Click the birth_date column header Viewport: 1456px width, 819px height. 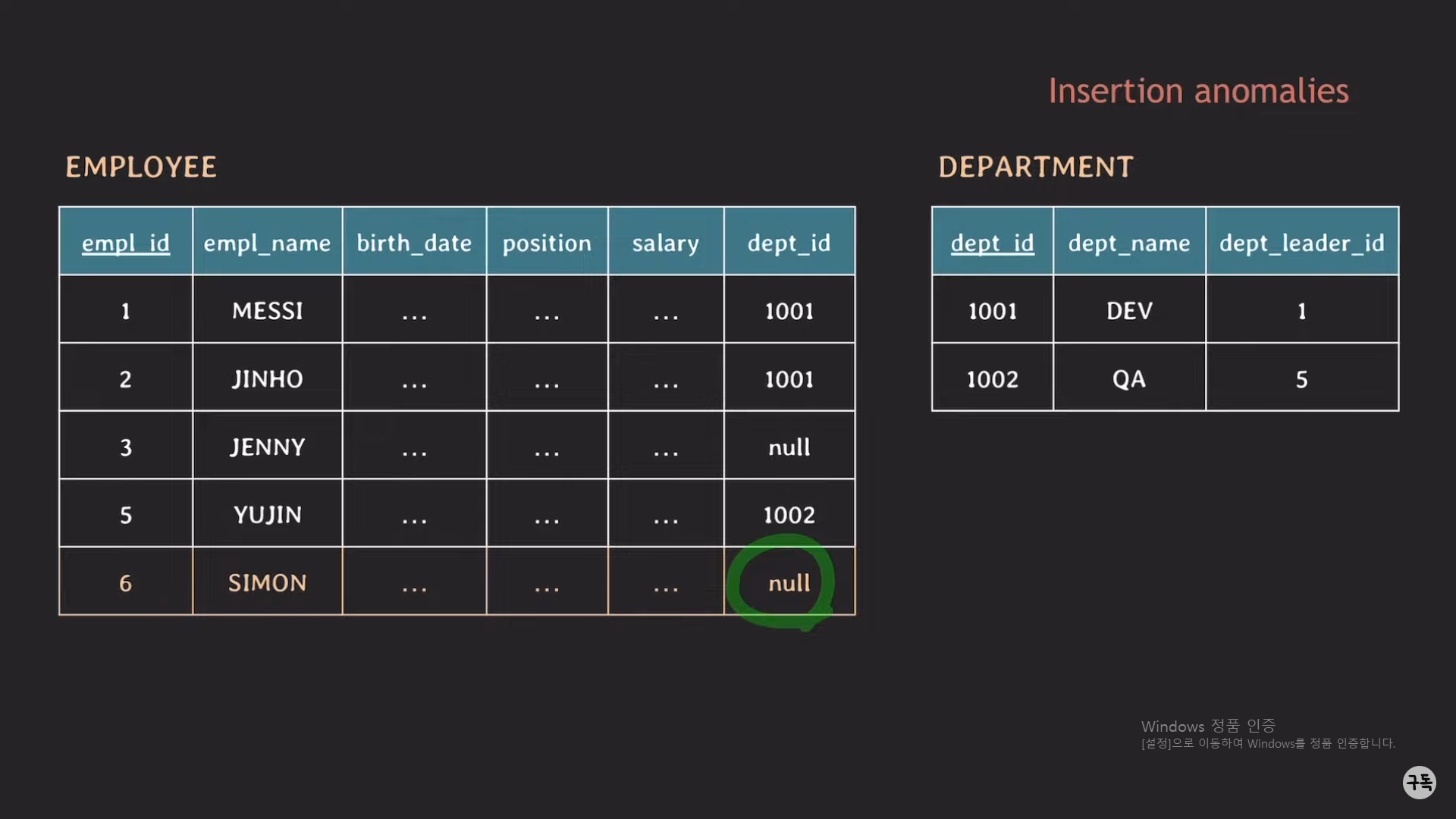pyautogui.click(x=414, y=243)
